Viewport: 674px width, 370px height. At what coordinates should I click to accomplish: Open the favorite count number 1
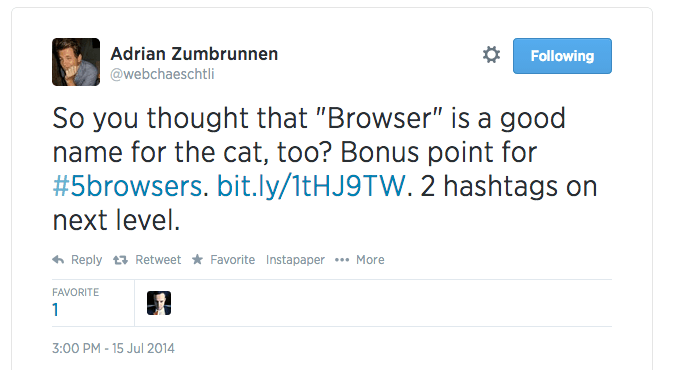(x=55, y=310)
